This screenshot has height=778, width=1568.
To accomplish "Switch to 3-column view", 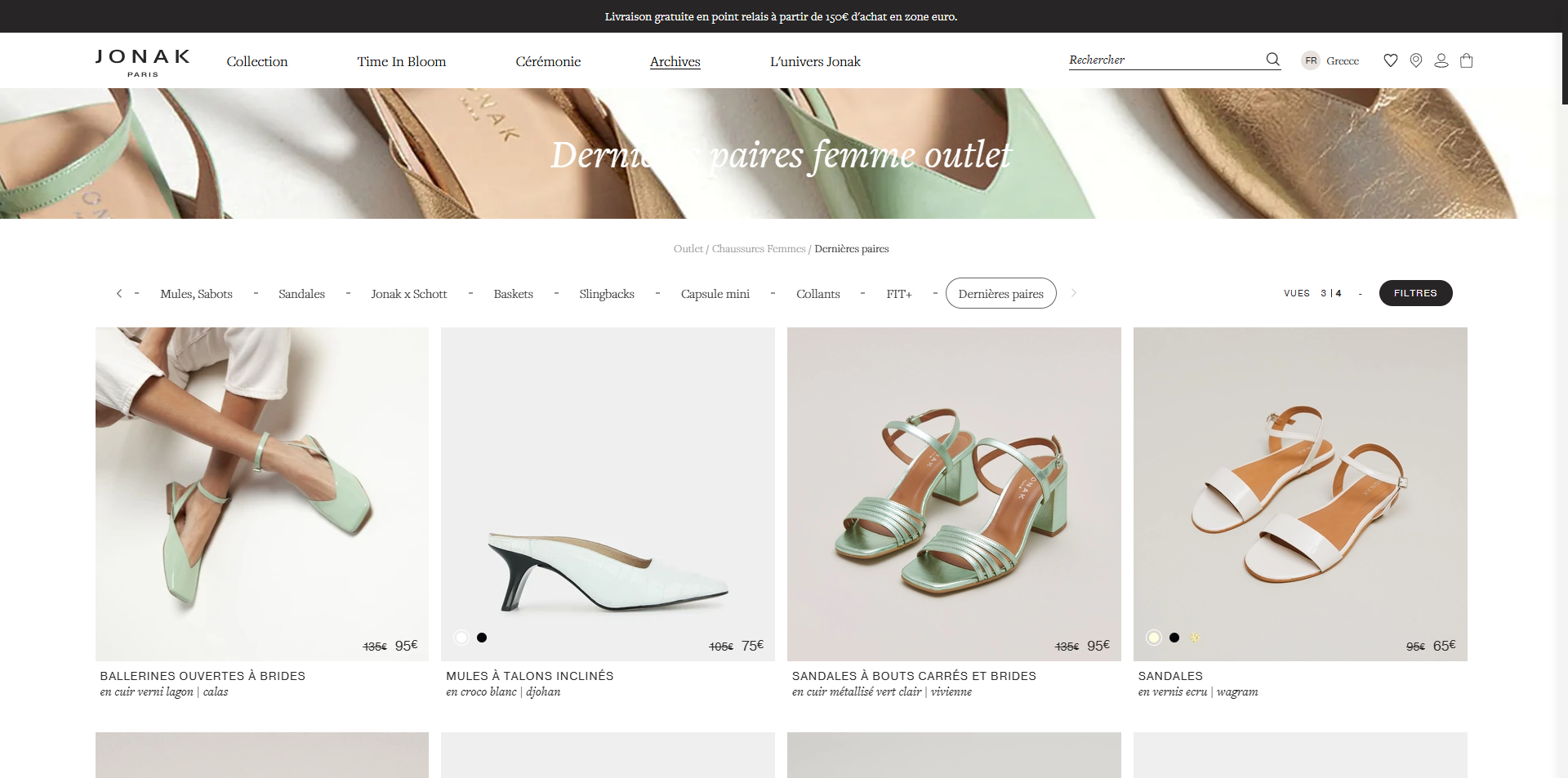I will point(1324,293).
